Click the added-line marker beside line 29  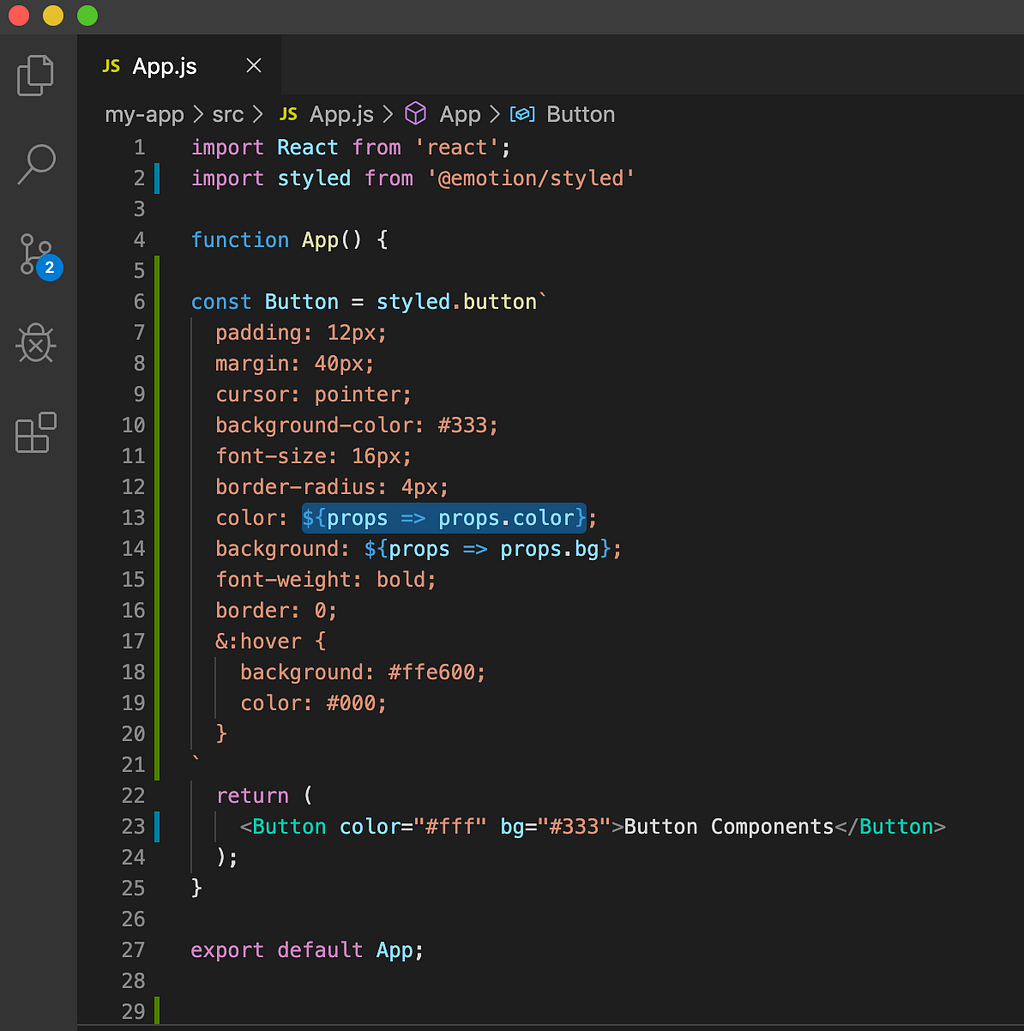[157, 1011]
